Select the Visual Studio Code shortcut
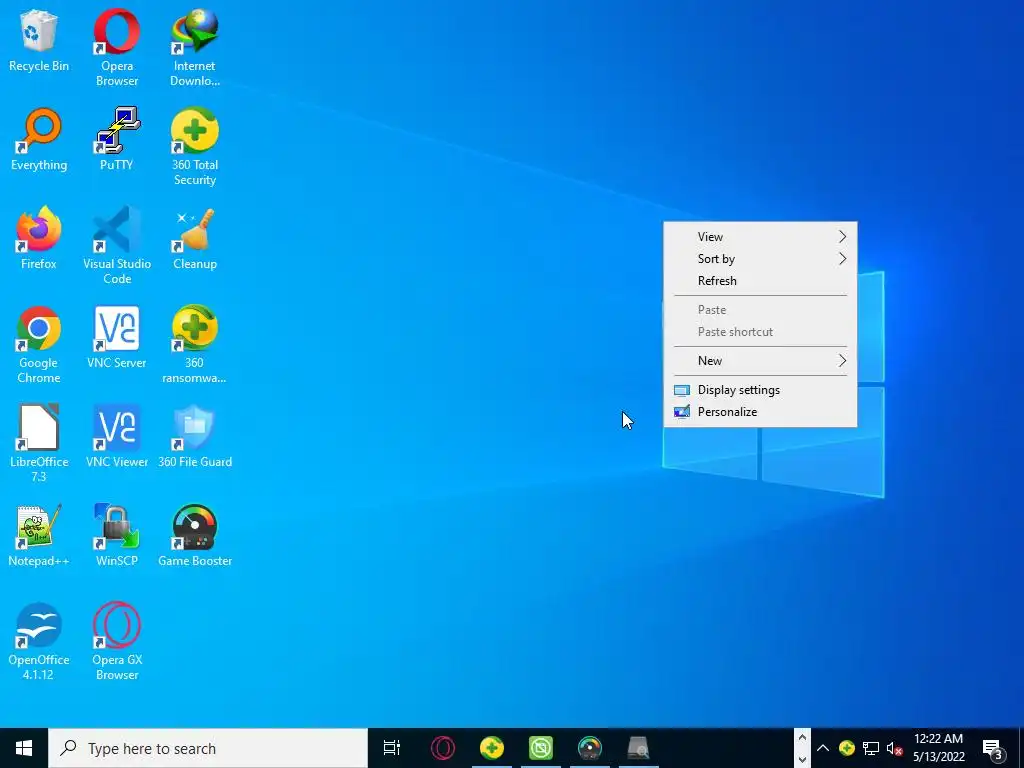Image resolution: width=1024 pixels, height=768 pixels. point(116,246)
